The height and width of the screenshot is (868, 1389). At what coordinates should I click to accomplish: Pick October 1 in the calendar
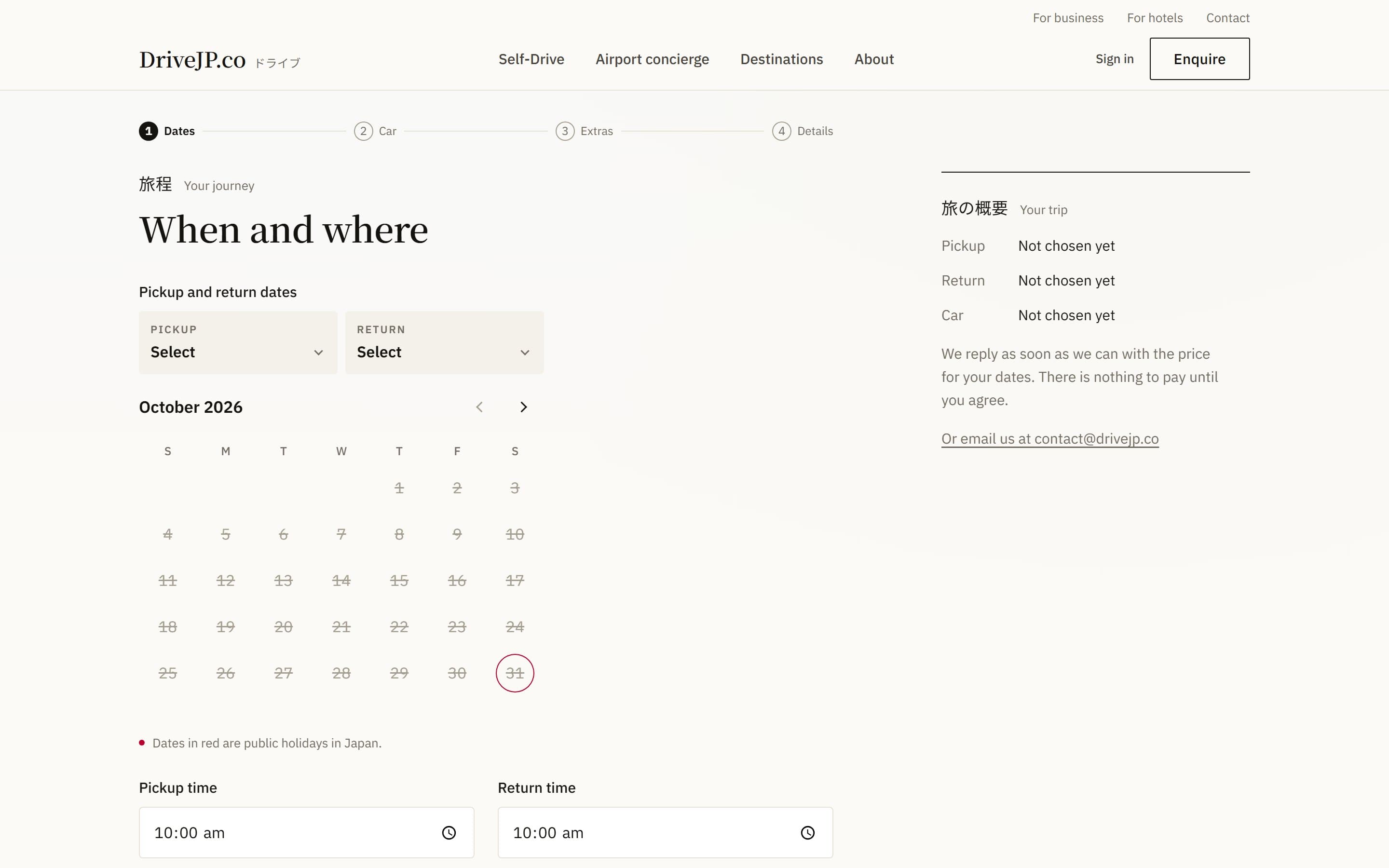tap(399, 488)
